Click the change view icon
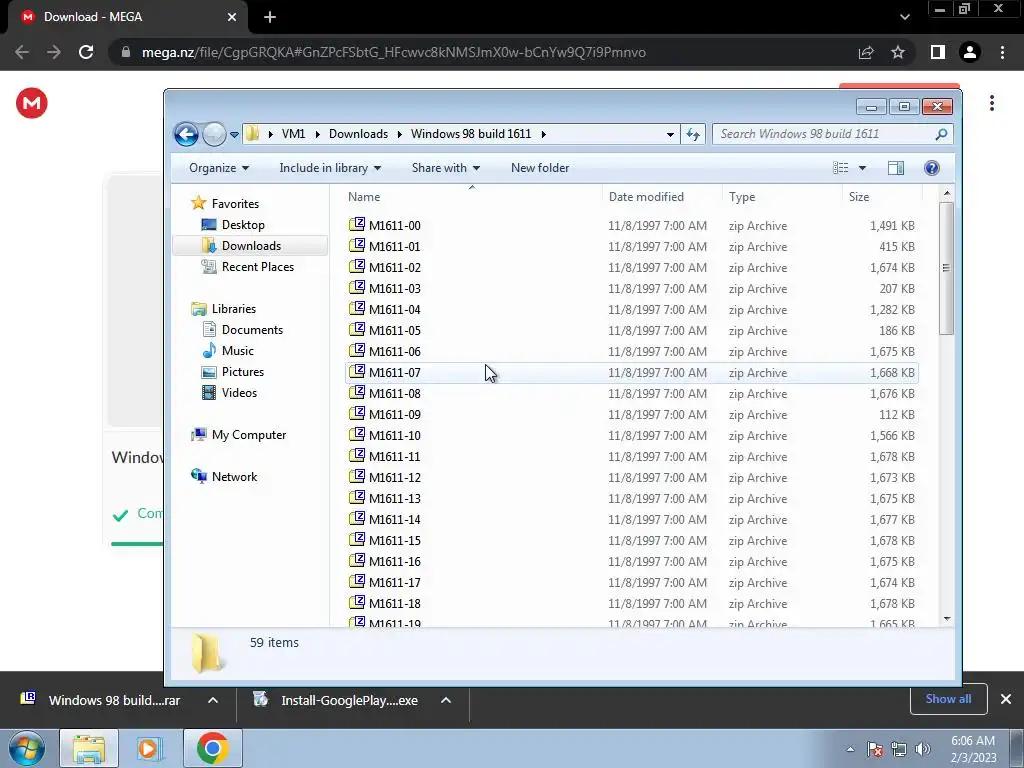Image resolution: width=1024 pixels, height=768 pixels. tap(840, 168)
